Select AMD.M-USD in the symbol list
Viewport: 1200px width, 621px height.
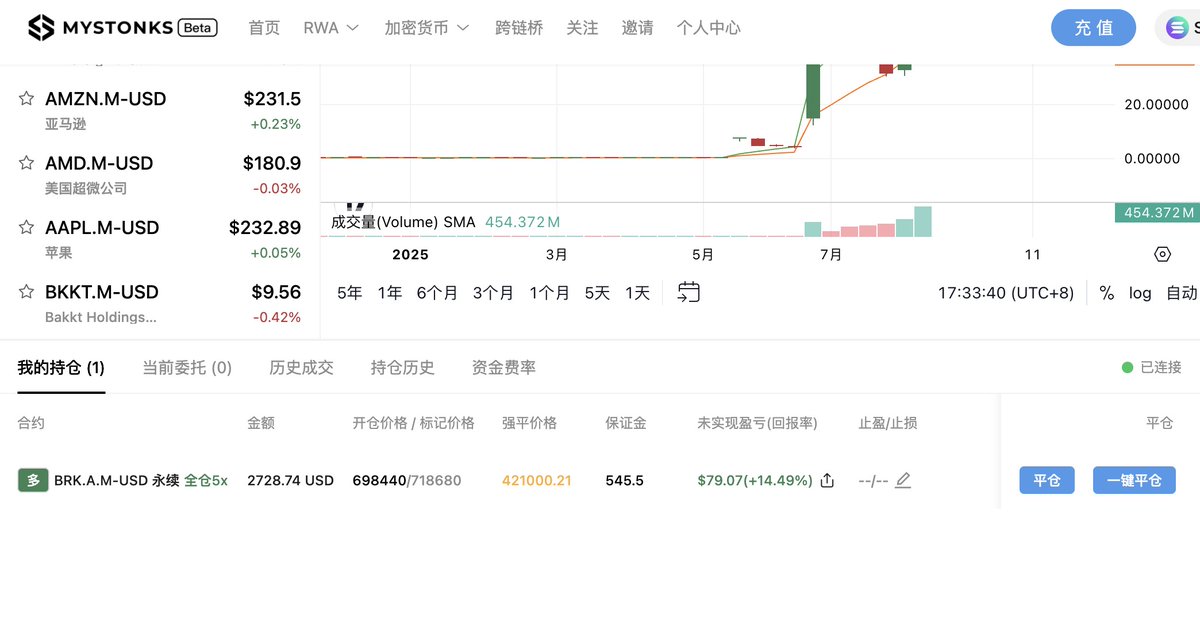point(160,174)
